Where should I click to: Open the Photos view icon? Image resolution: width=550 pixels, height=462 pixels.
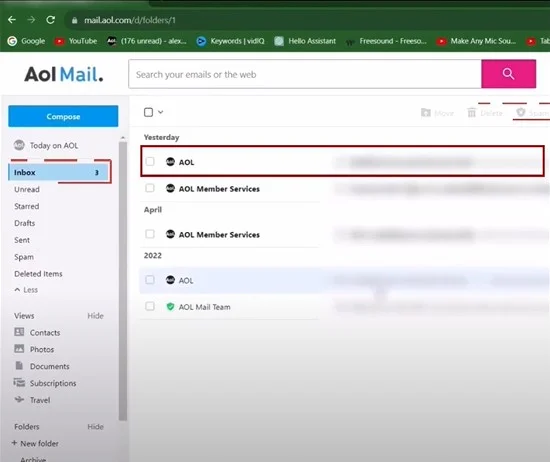19,349
